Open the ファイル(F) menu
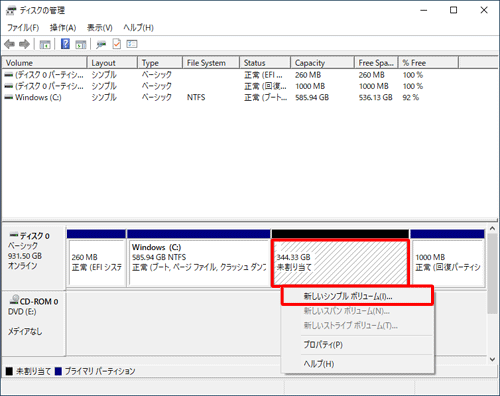The image size is (500, 396). [23, 27]
